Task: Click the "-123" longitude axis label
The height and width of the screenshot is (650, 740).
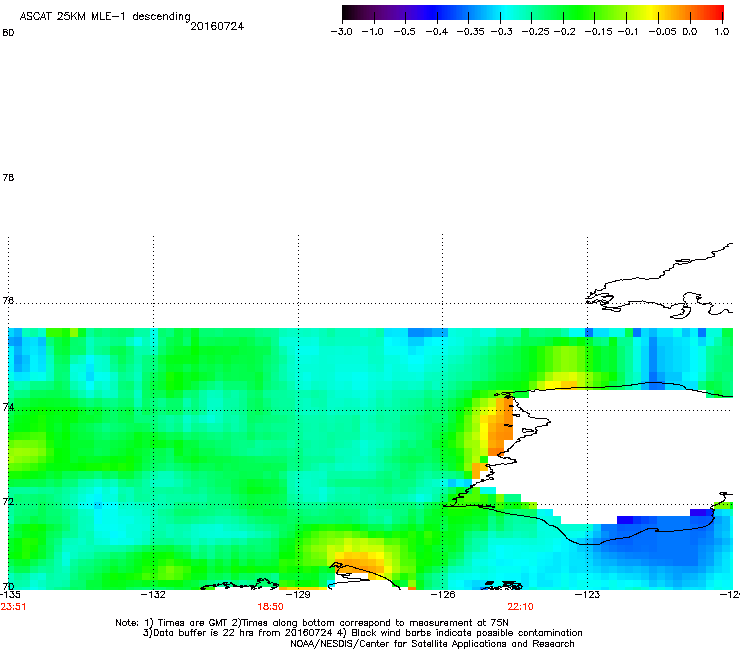Action: coord(588,594)
